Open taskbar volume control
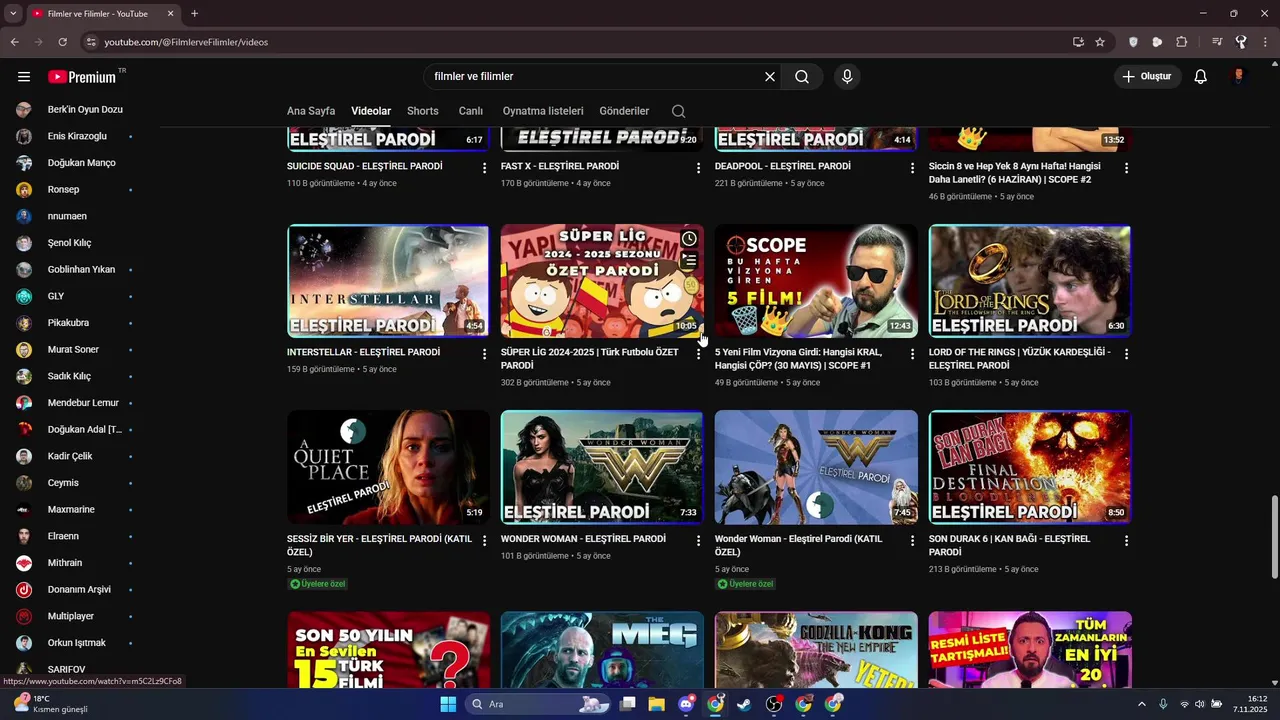This screenshot has width=1280, height=720. pyautogui.click(x=1200, y=704)
